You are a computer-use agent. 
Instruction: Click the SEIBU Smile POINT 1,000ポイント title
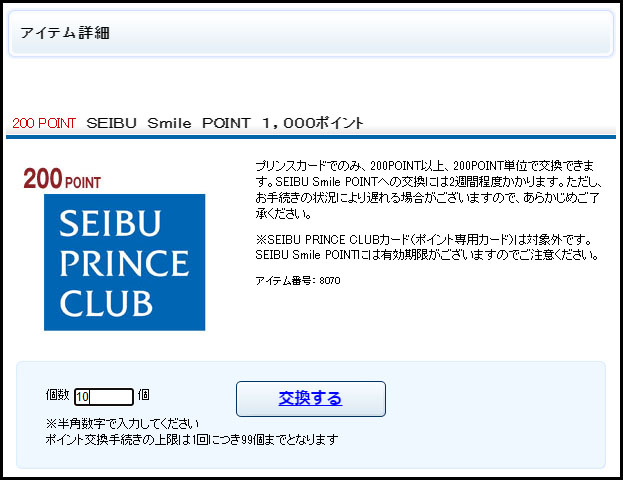point(224,123)
